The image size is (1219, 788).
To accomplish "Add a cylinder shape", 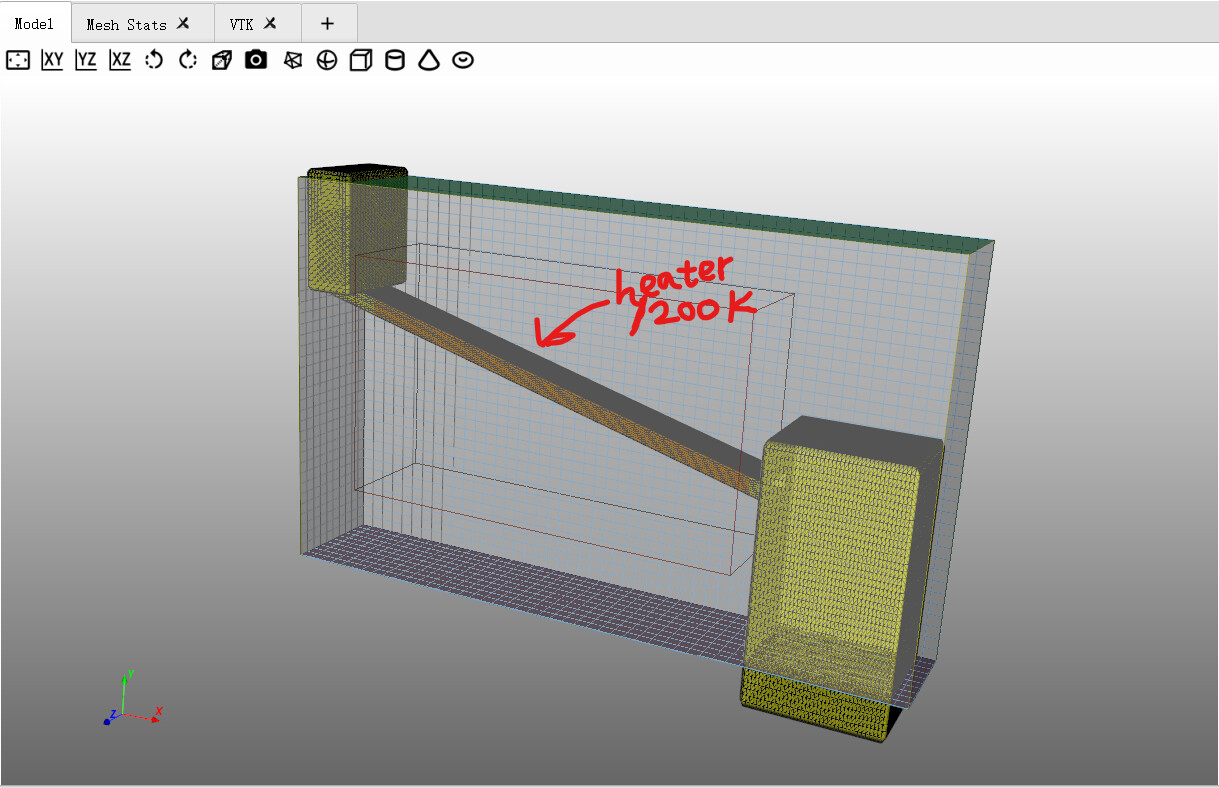I will (395, 61).
